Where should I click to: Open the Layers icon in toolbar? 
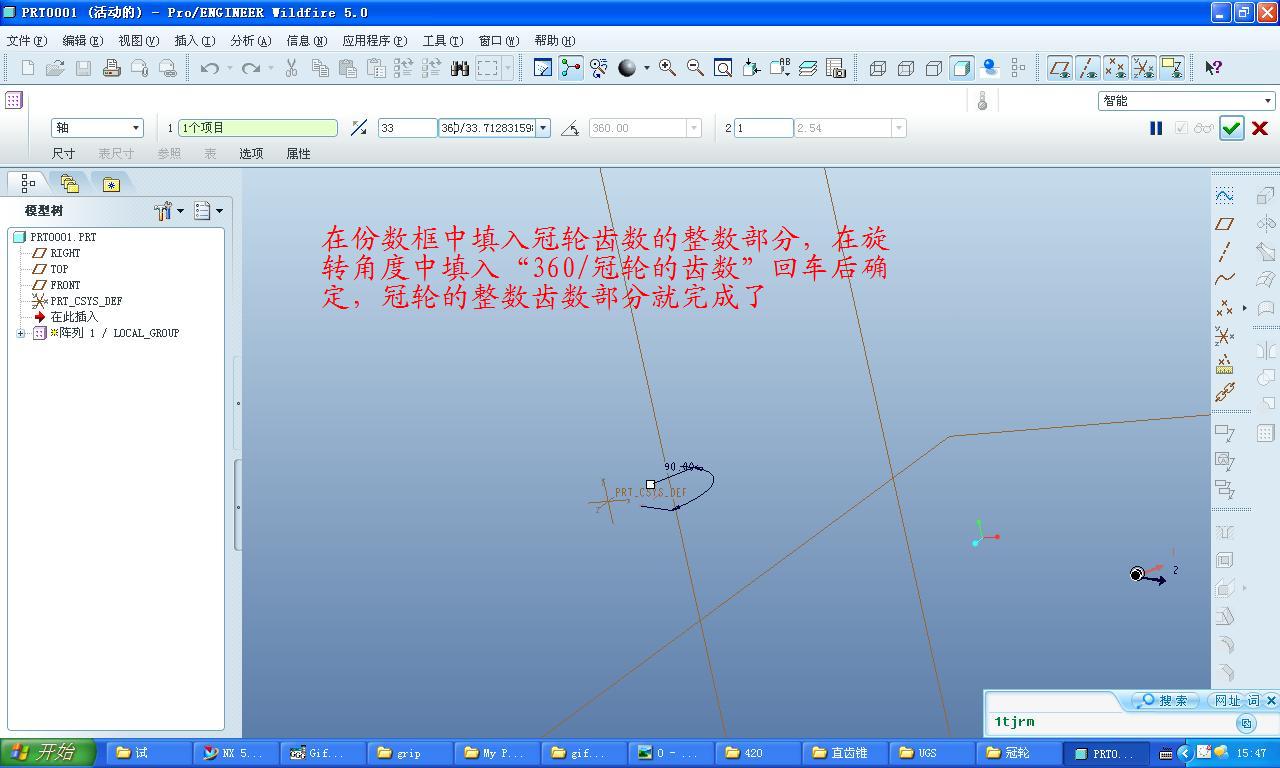tap(808, 68)
